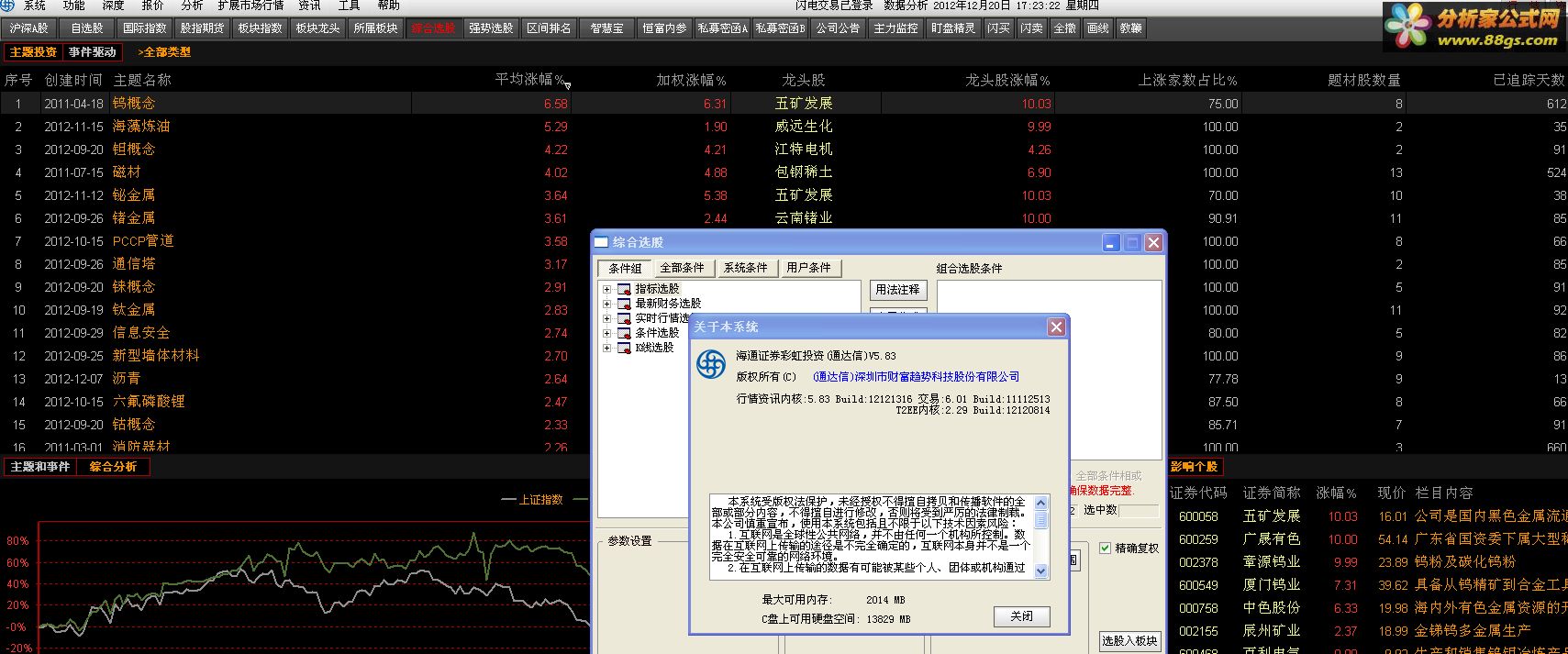The width and height of the screenshot is (1568, 654).
Task: Switch to 用户条件 tab in 综合选股
Action: click(808, 268)
